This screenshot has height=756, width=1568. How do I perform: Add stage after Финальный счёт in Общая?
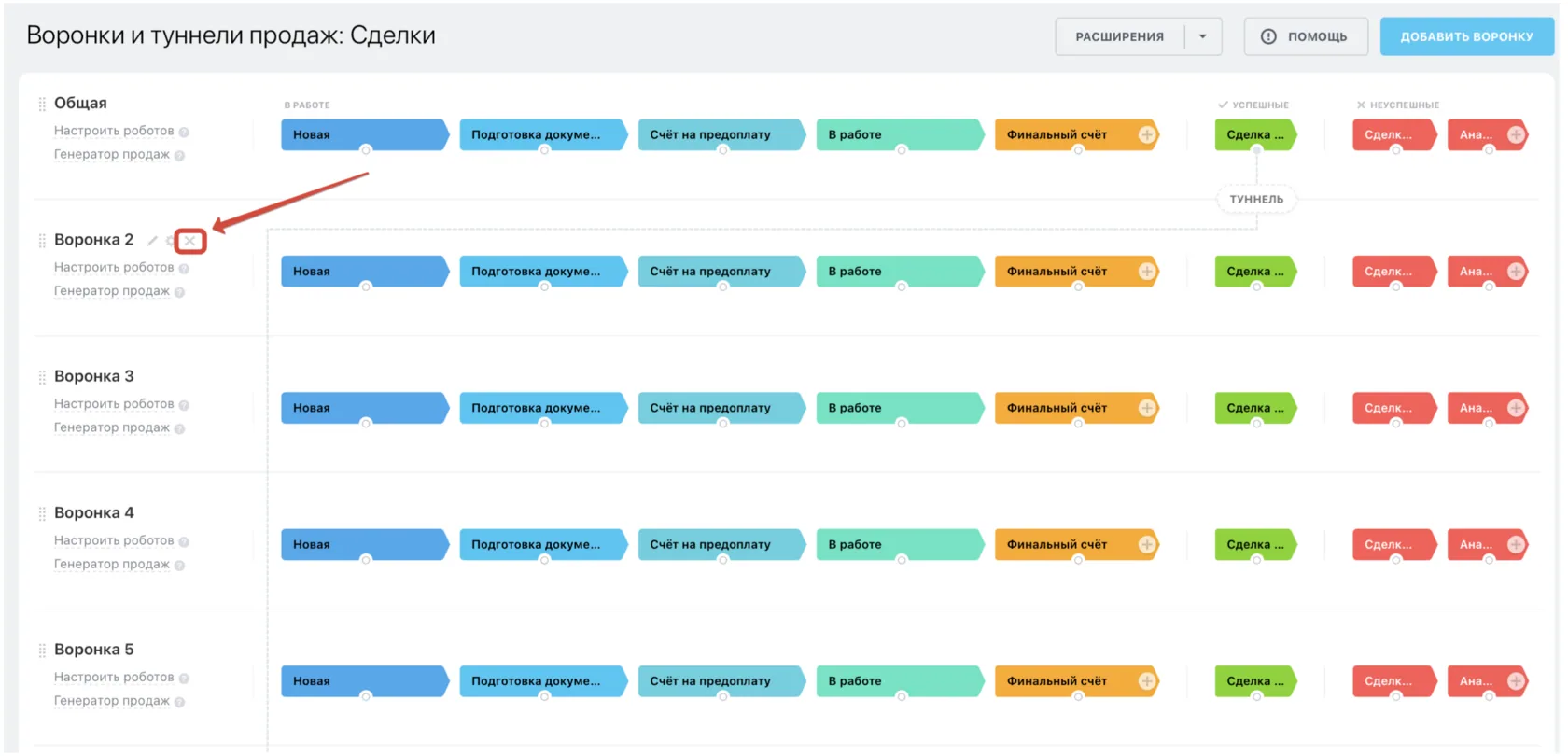(1147, 134)
